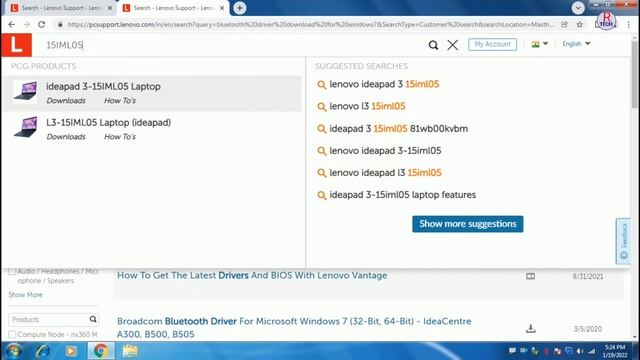Click the network signal tray icon
The height and width of the screenshot is (360, 640).
592,351
